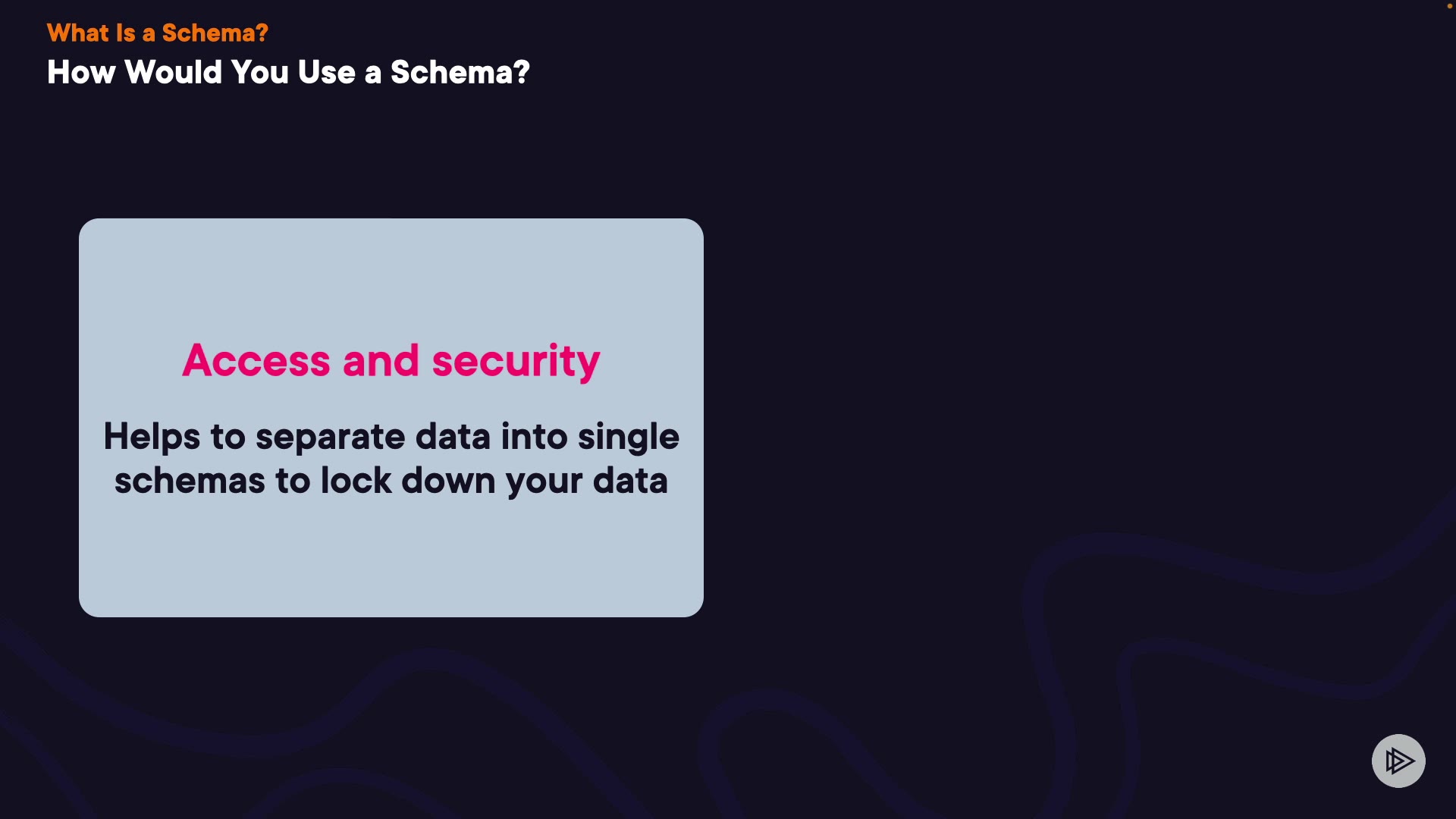Click the pink "Access and security" heading

391,360
